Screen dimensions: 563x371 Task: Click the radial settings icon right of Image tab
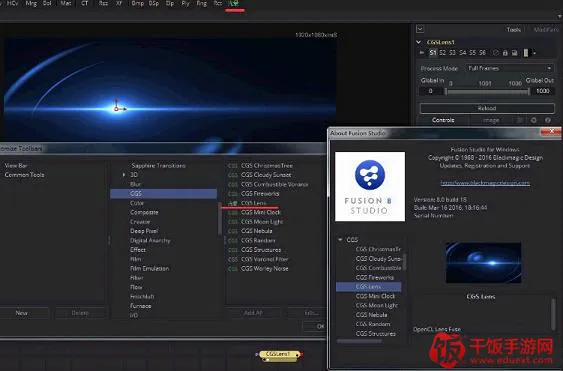pyautogui.click(x=534, y=120)
